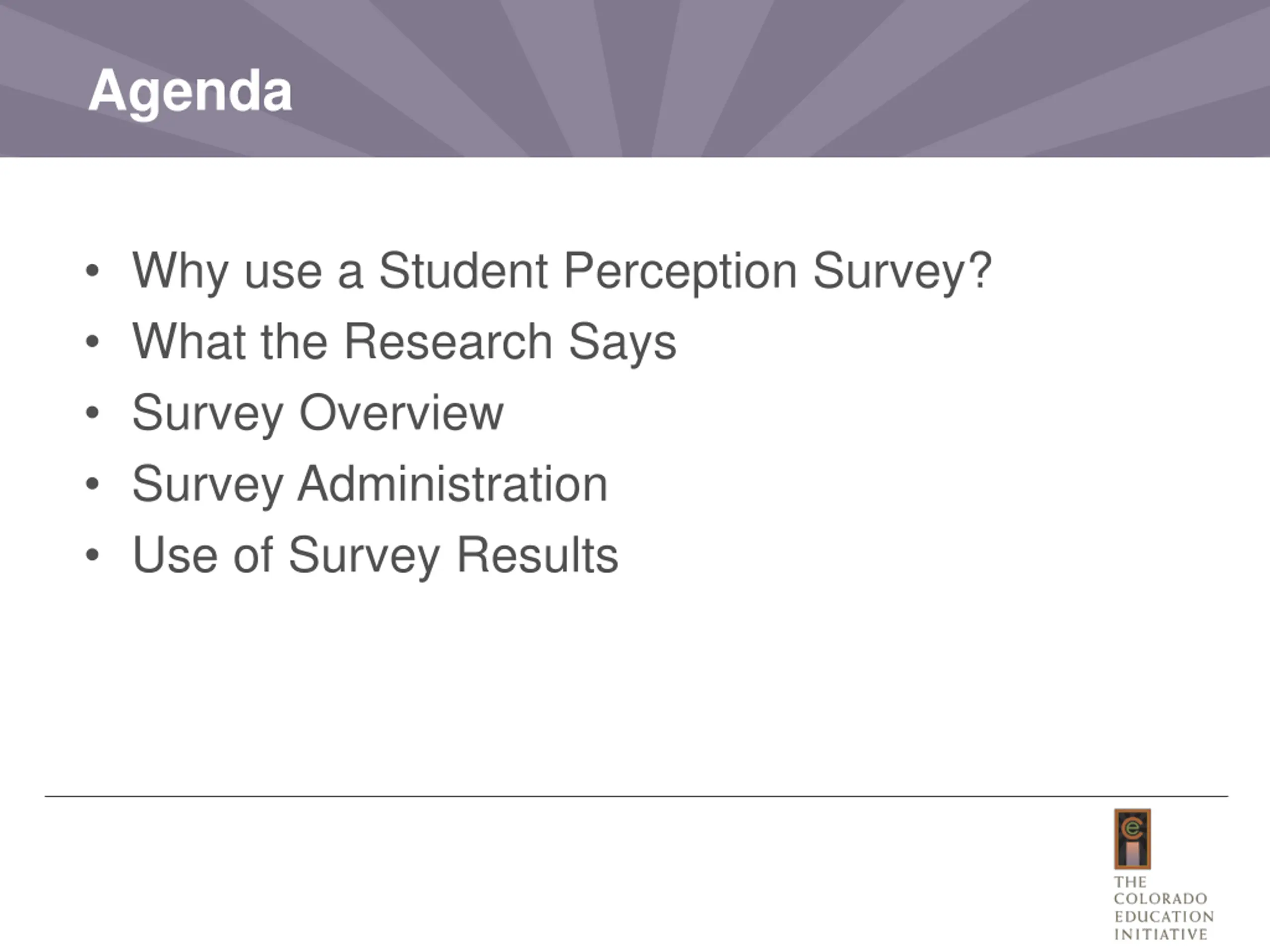Select the "What the Research Says" item
This screenshot has height=952, width=1270.
[x=404, y=343]
